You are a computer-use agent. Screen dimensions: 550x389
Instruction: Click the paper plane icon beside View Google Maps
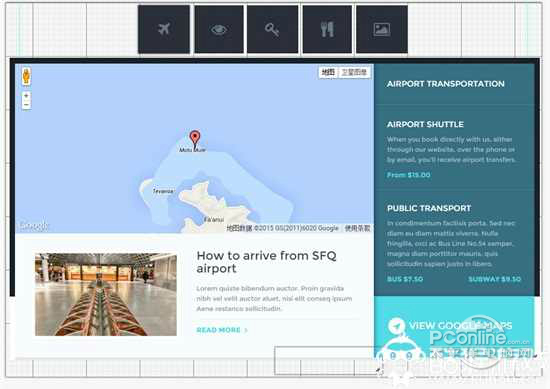coord(396,326)
